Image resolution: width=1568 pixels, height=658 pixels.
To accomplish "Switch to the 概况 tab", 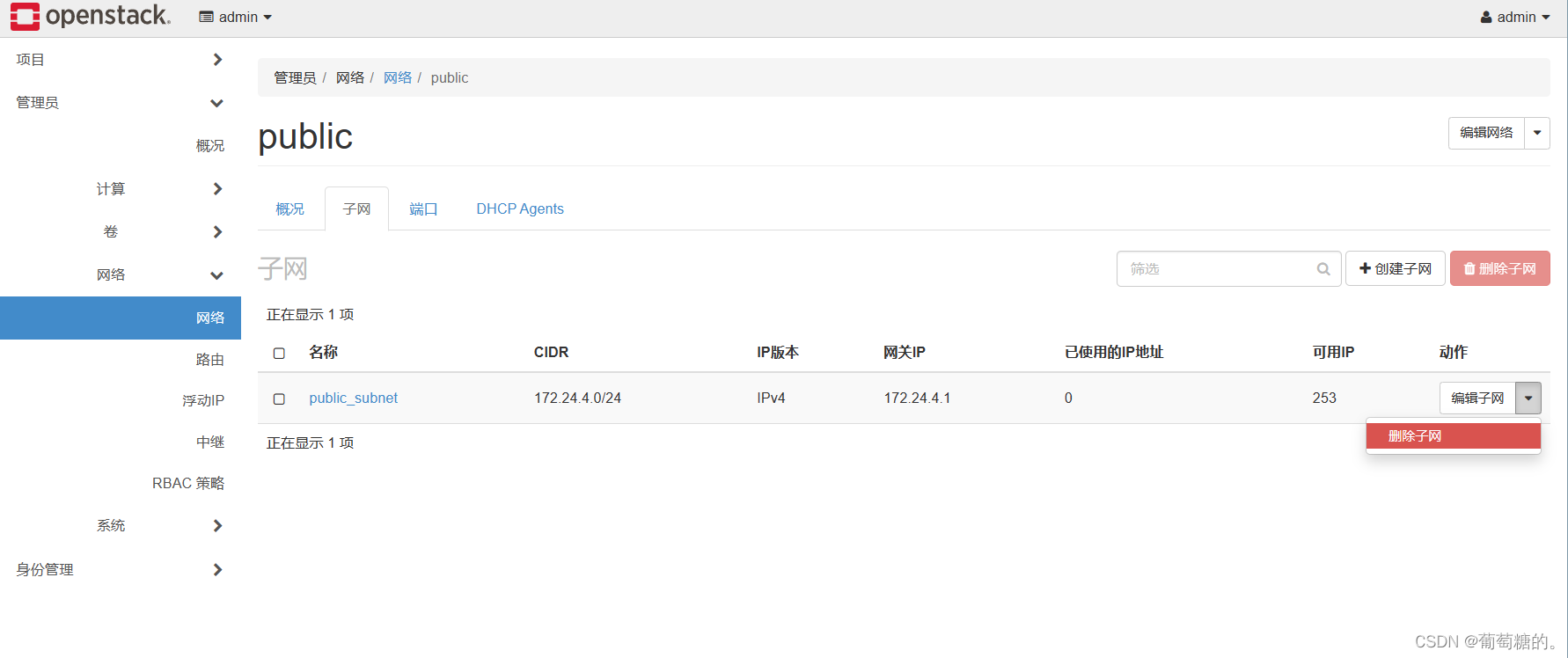I will (x=289, y=208).
